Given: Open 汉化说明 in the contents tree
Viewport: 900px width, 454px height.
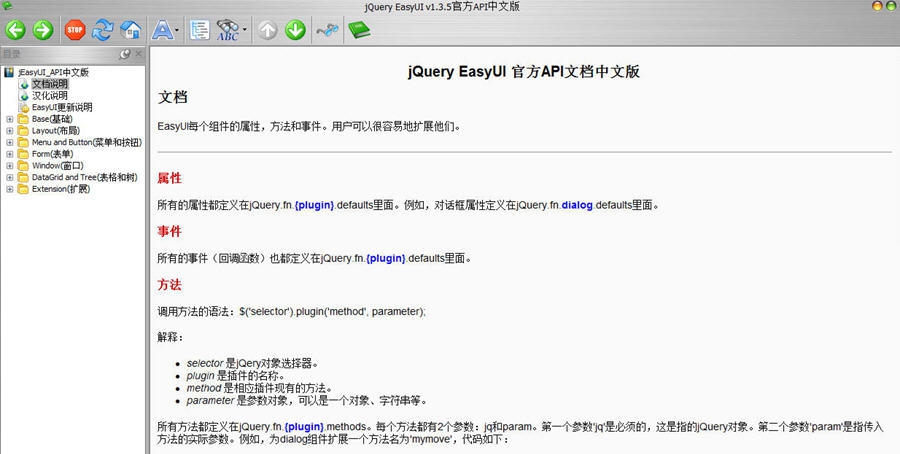Looking at the screenshot, I should point(50,95).
